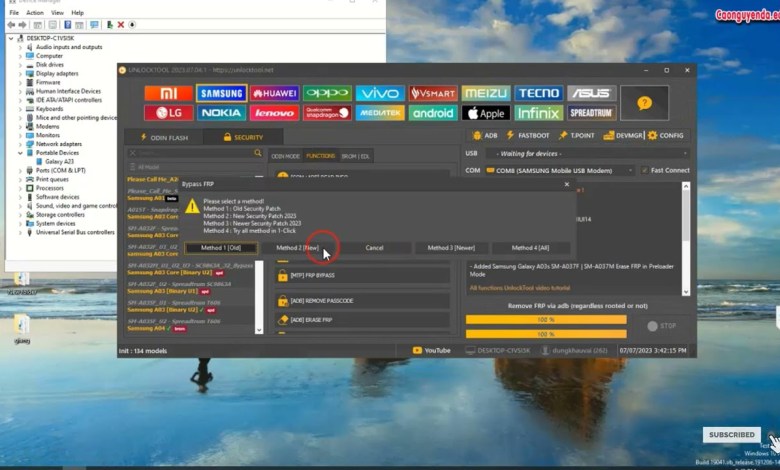The height and width of the screenshot is (470, 780).
Task: Click the [ADB] REMOVE PASSCODE function
Action: (x=362, y=300)
